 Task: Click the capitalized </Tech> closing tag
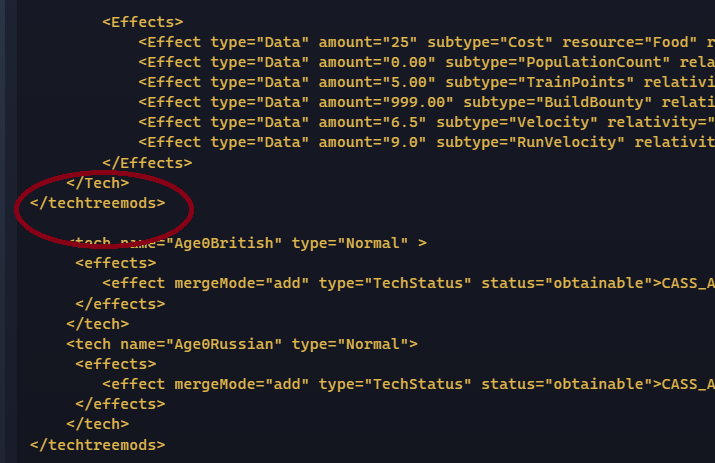tap(97, 183)
